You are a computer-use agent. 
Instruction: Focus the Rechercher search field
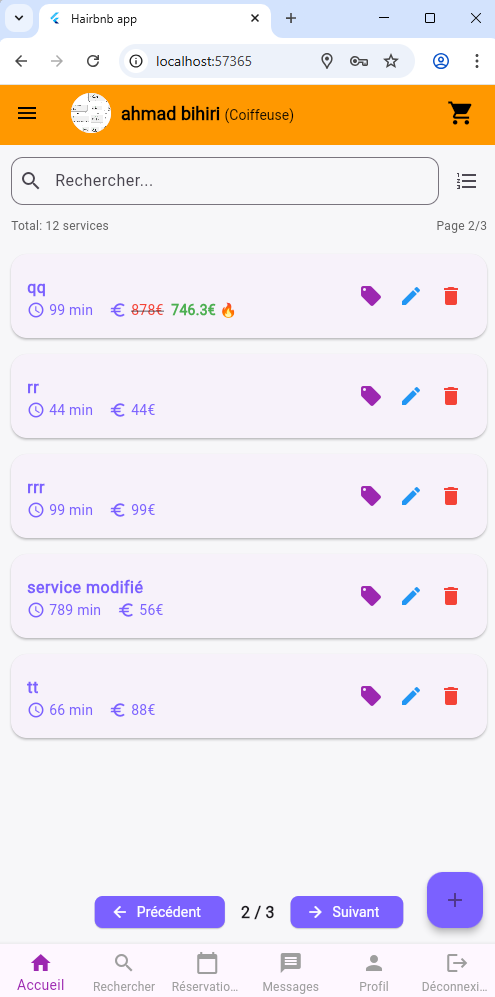225,181
